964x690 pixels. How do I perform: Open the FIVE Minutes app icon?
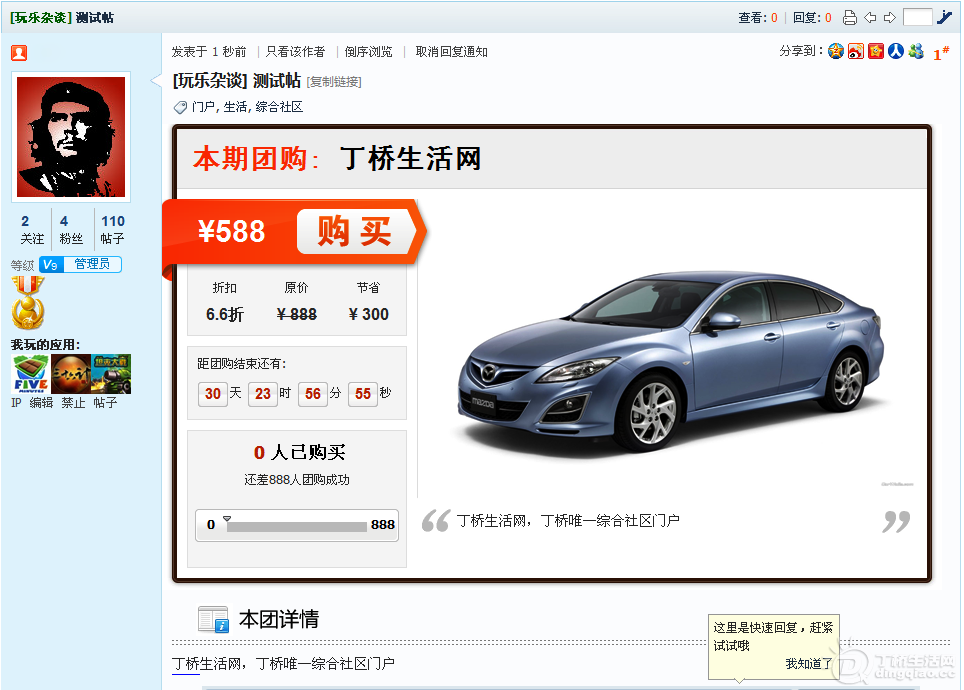(x=30, y=375)
